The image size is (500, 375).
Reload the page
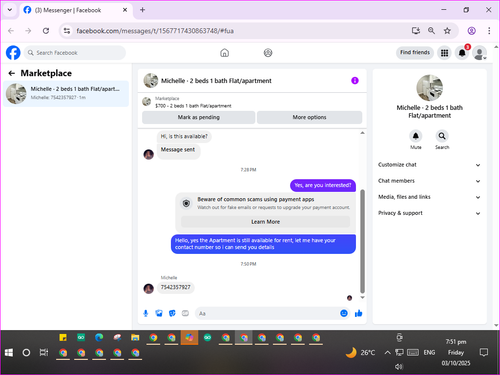[46, 31]
